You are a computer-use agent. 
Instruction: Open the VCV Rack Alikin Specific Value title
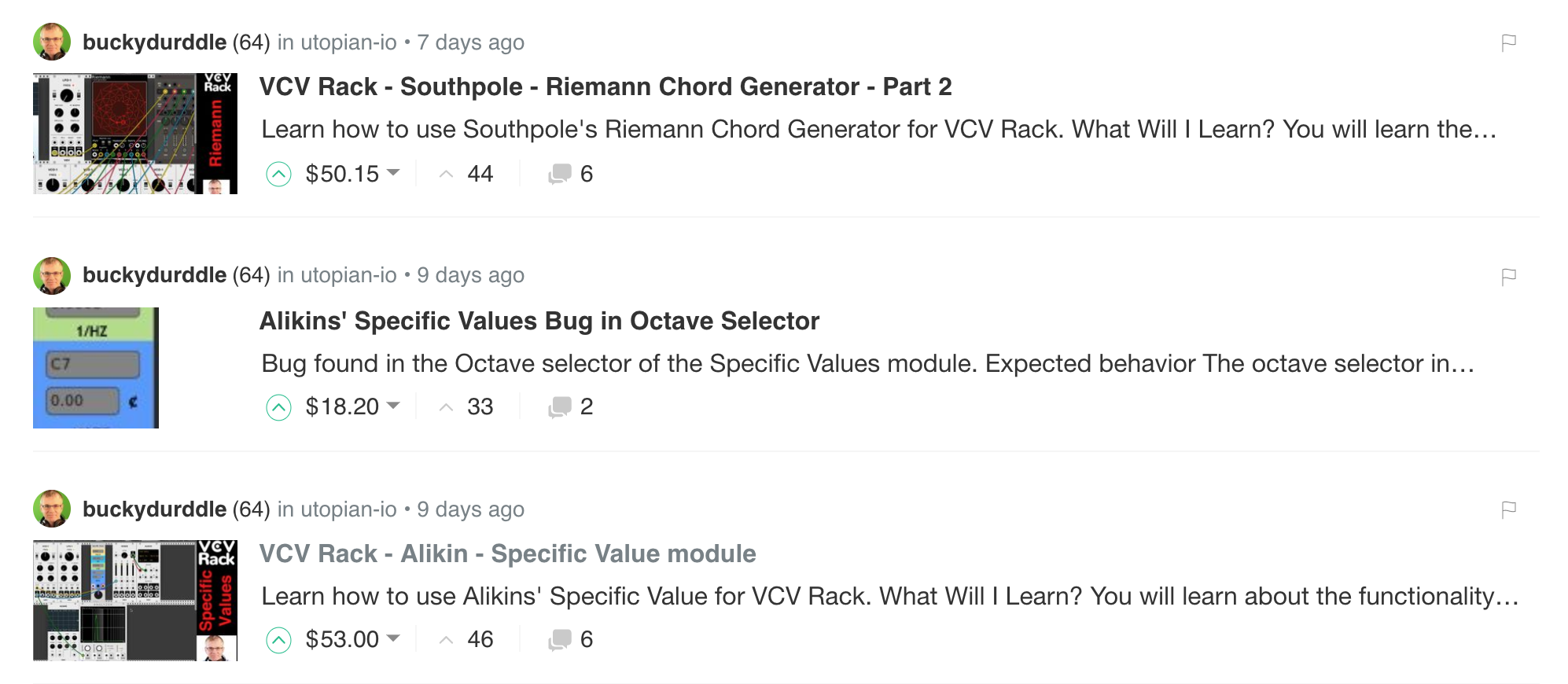click(507, 553)
